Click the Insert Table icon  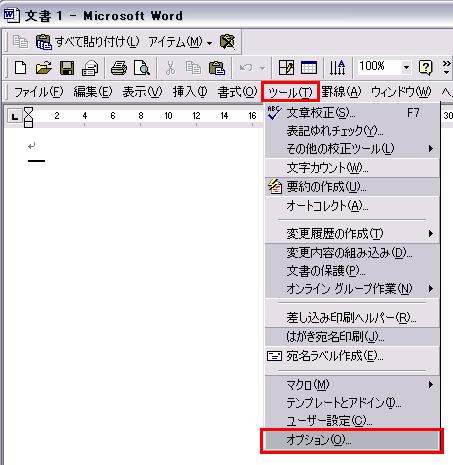(309, 68)
